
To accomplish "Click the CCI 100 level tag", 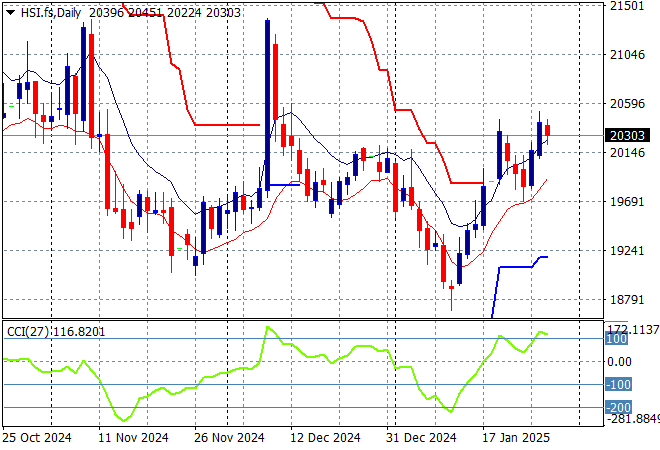I will click(x=617, y=338).
